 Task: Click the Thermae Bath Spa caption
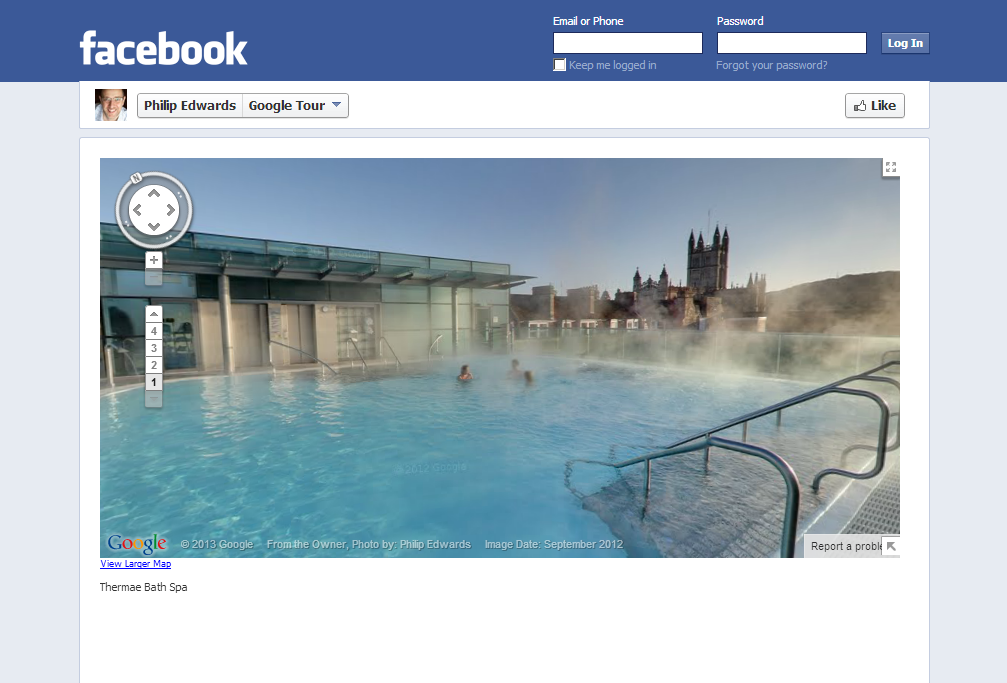point(143,587)
